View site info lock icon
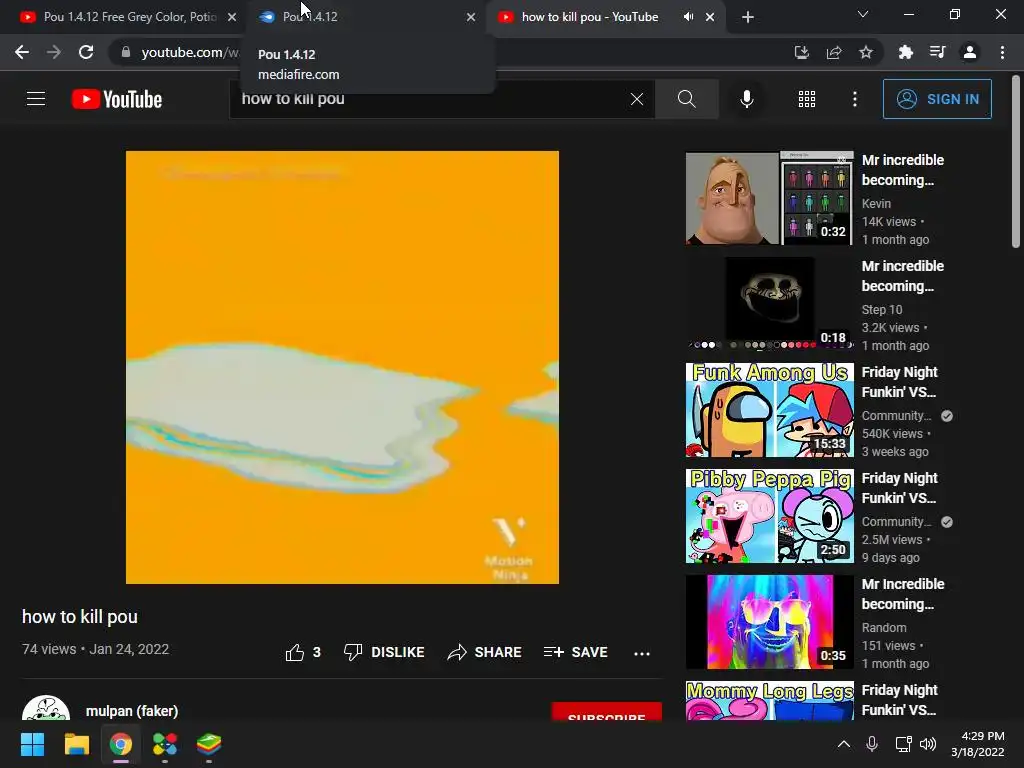Screen dimensions: 1024x768 [x=126, y=52]
